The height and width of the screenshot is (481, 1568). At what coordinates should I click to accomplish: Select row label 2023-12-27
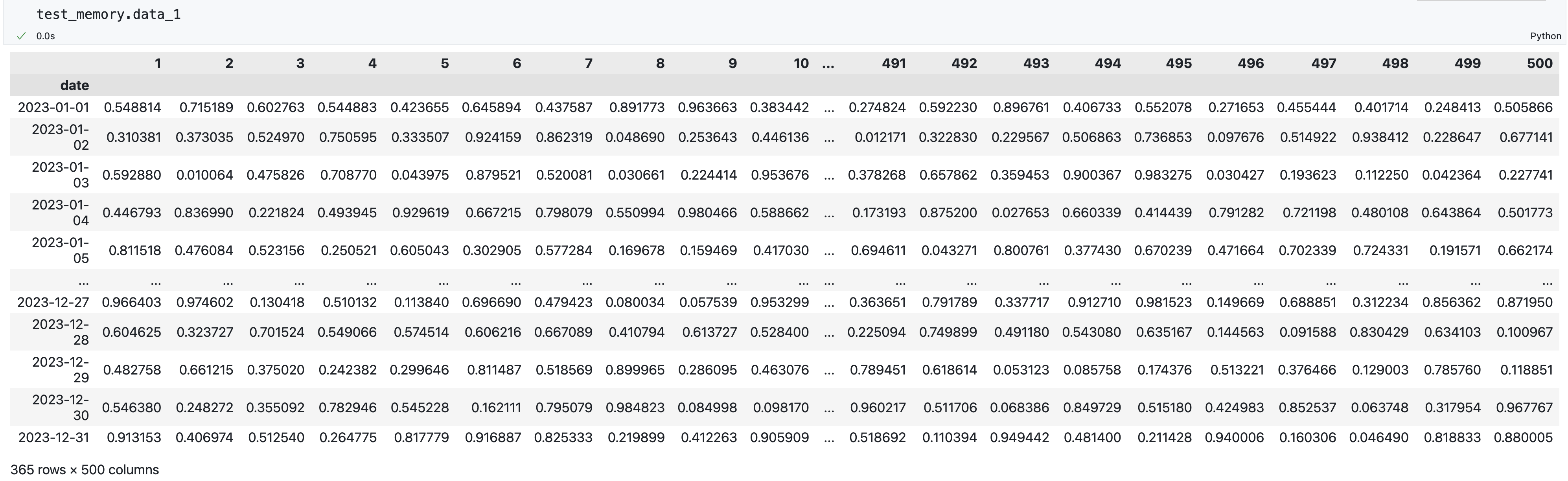[53, 302]
